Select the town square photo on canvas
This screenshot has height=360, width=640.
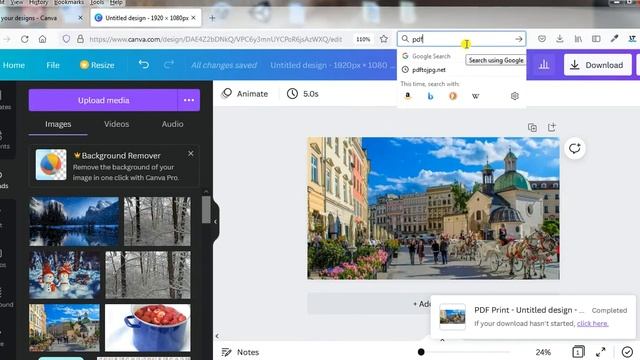pyautogui.click(x=433, y=208)
